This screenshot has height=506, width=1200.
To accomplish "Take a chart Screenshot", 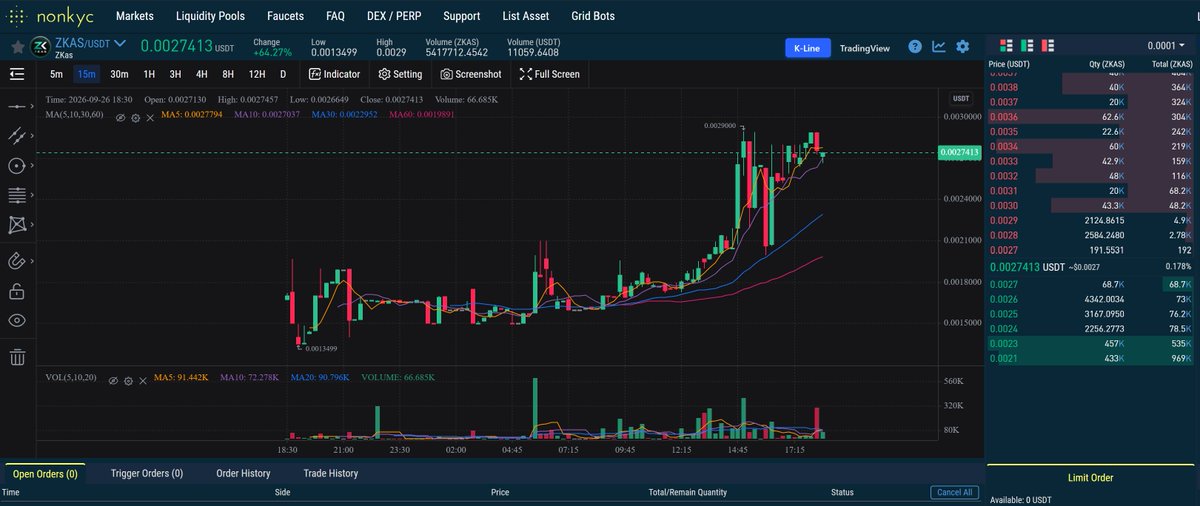I will [x=469, y=74].
